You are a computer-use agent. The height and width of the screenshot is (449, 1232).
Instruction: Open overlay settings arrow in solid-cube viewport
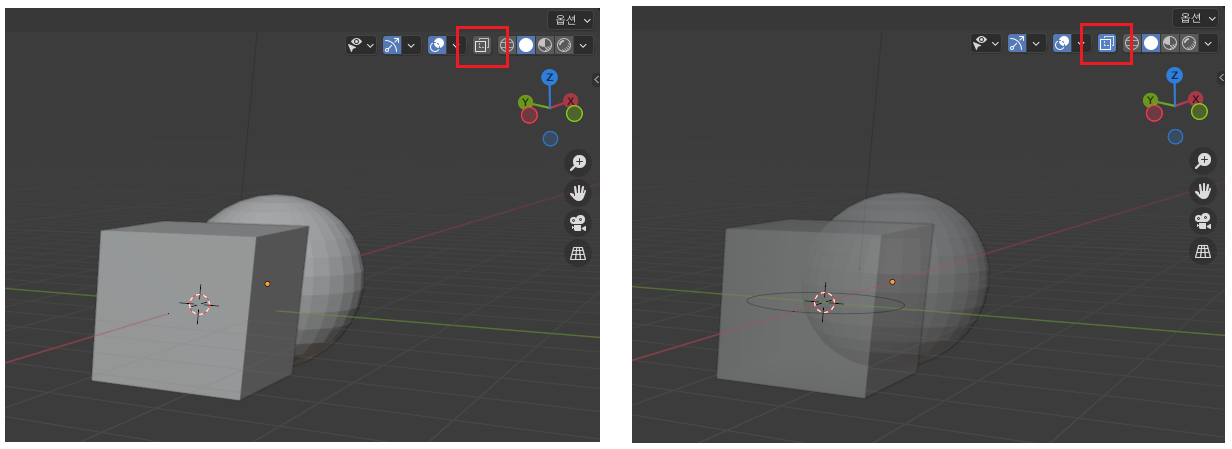455,45
